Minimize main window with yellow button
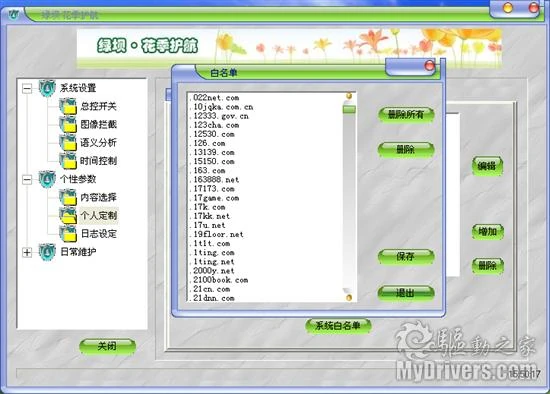 pos(508,8)
